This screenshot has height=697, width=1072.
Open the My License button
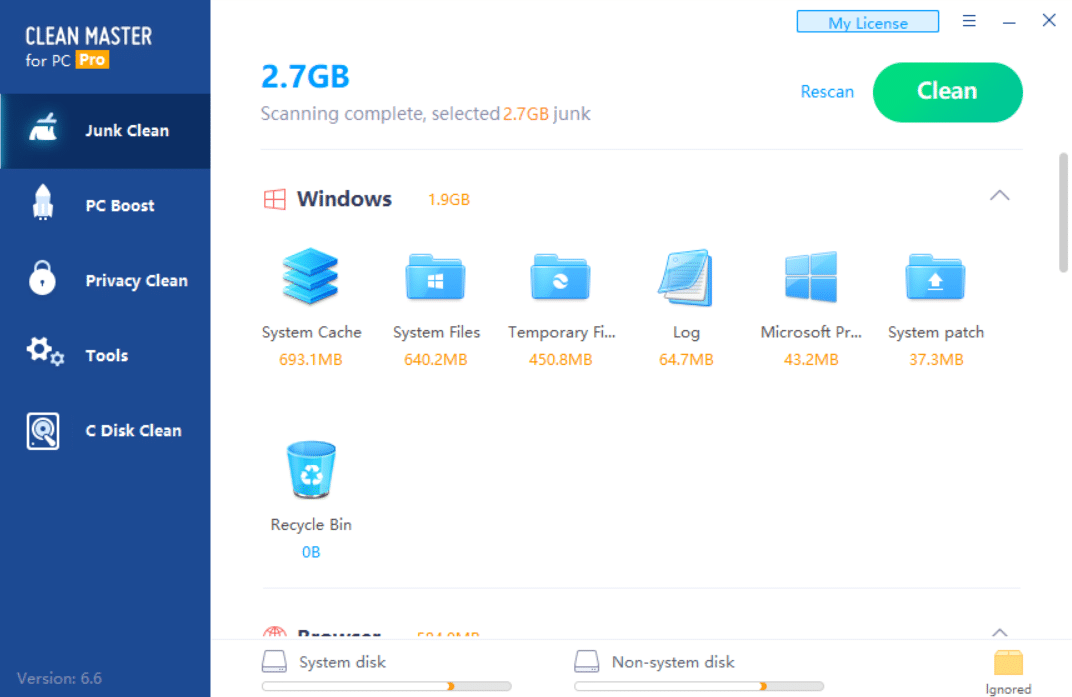pyautogui.click(x=868, y=22)
